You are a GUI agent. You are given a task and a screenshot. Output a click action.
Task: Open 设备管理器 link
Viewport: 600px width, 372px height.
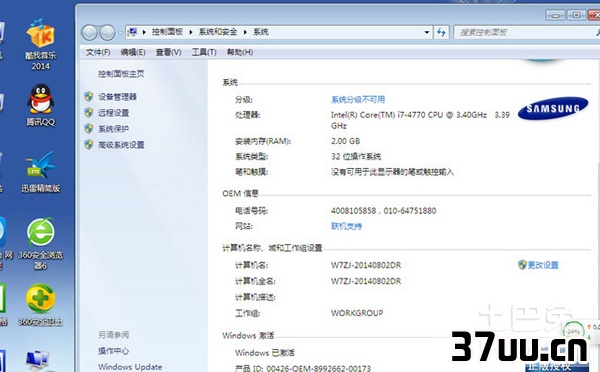[117, 97]
